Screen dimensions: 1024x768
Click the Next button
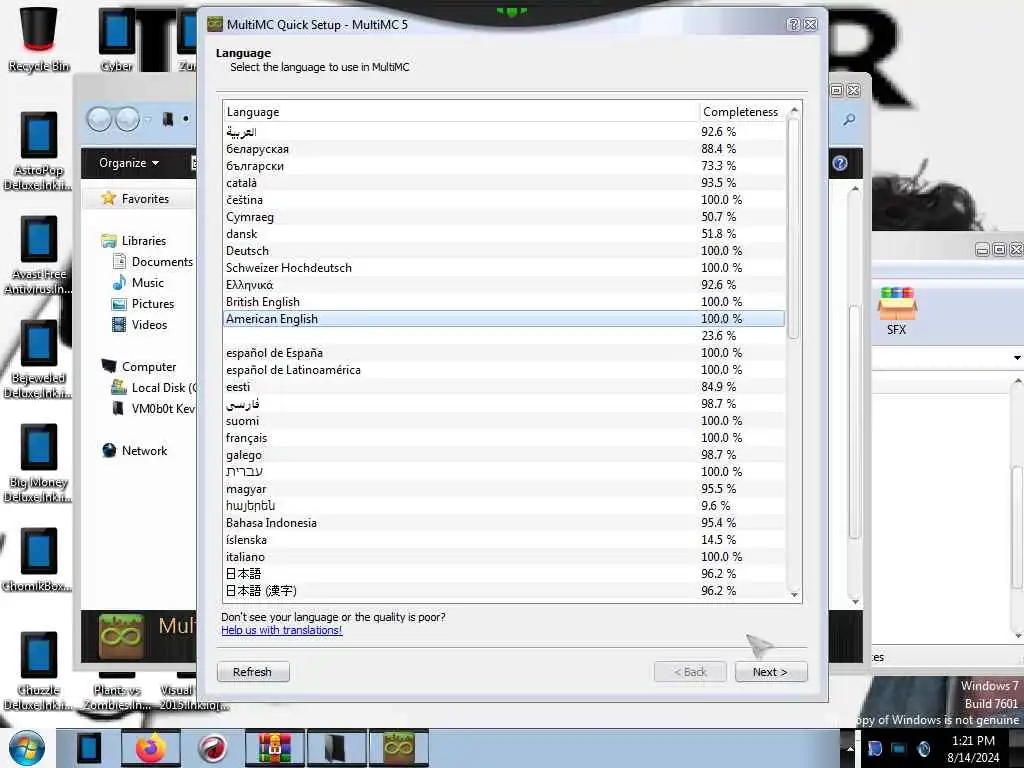click(x=771, y=672)
